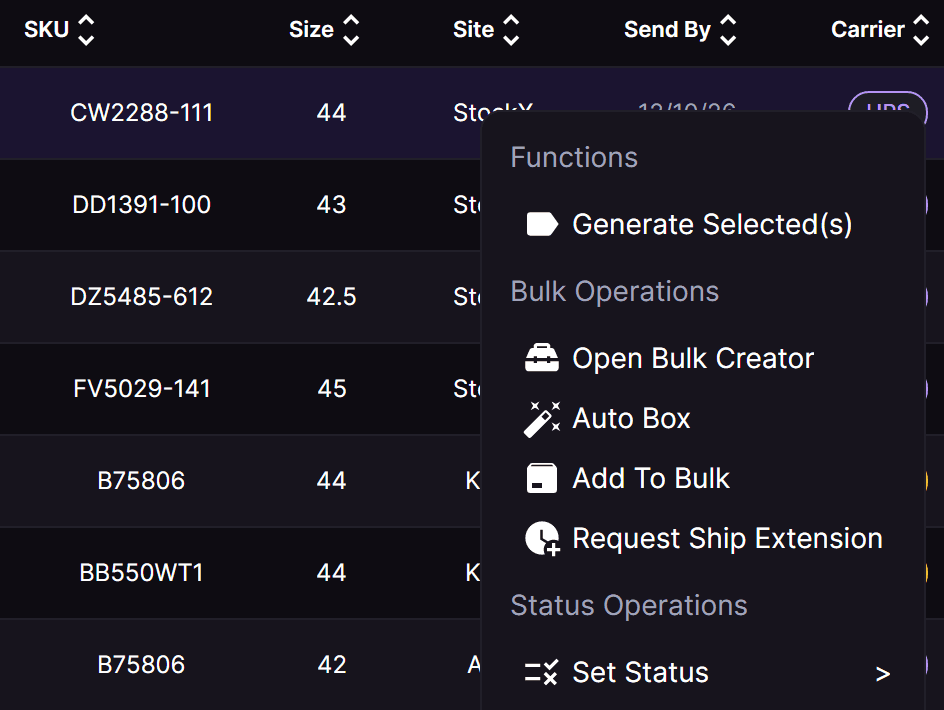Screen dimensions: 944x710
Task: Select the CW2288-111 SKU cell
Action: (x=141, y=113)
